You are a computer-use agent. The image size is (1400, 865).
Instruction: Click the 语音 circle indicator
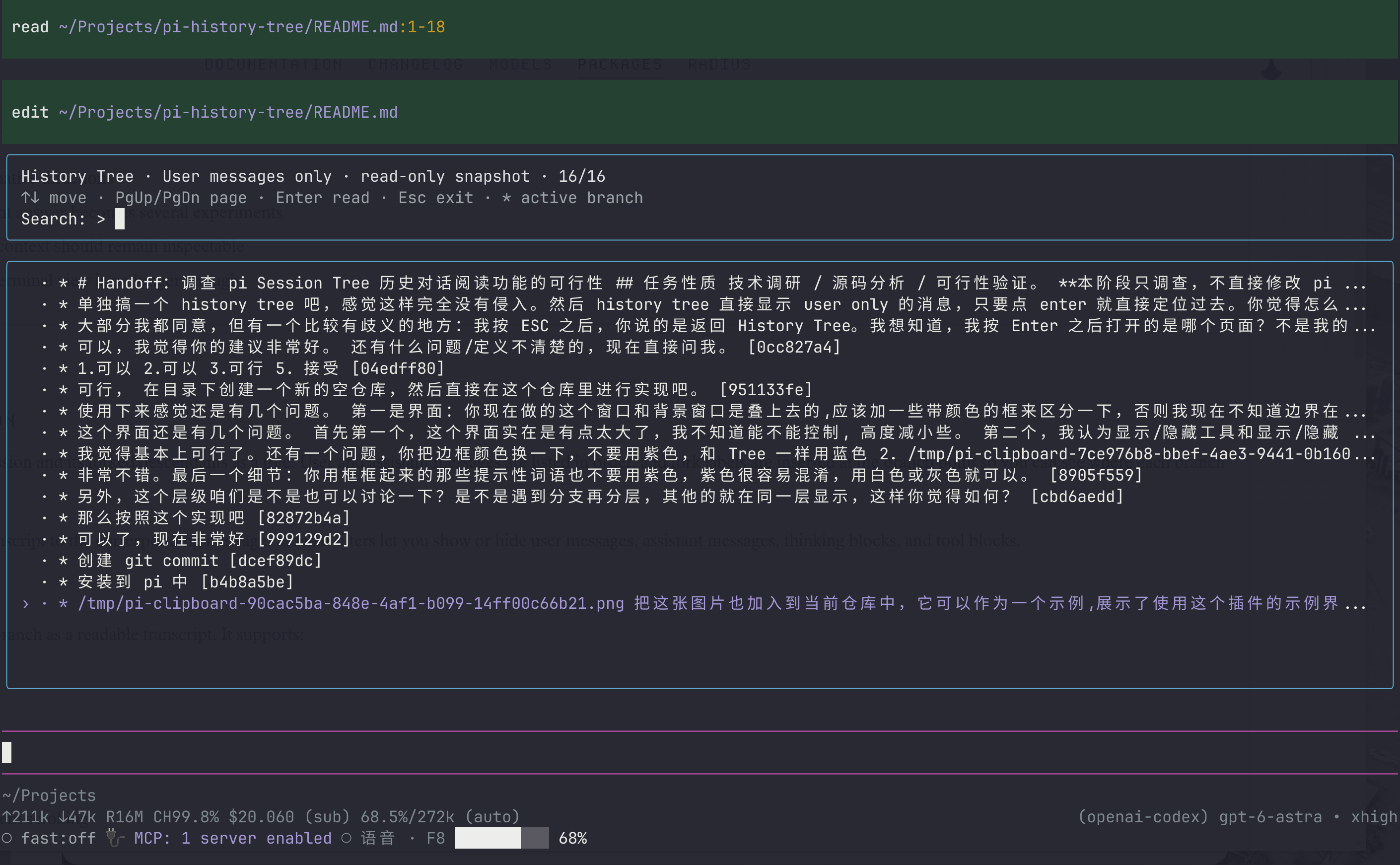(347, 838)
